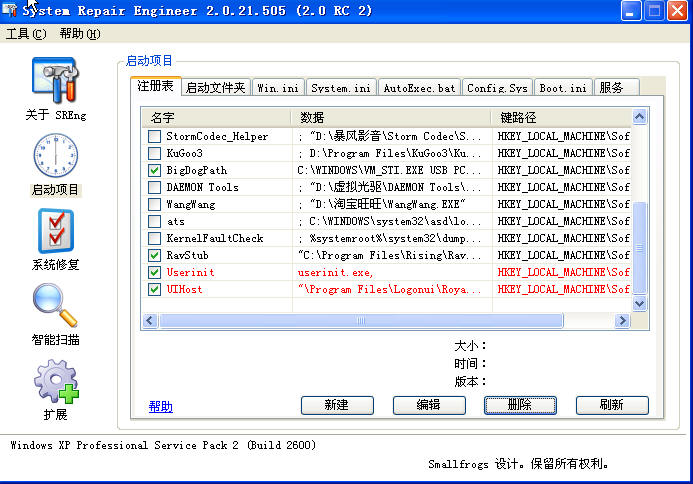Switch to the 注册表 tab

point(156,86)
